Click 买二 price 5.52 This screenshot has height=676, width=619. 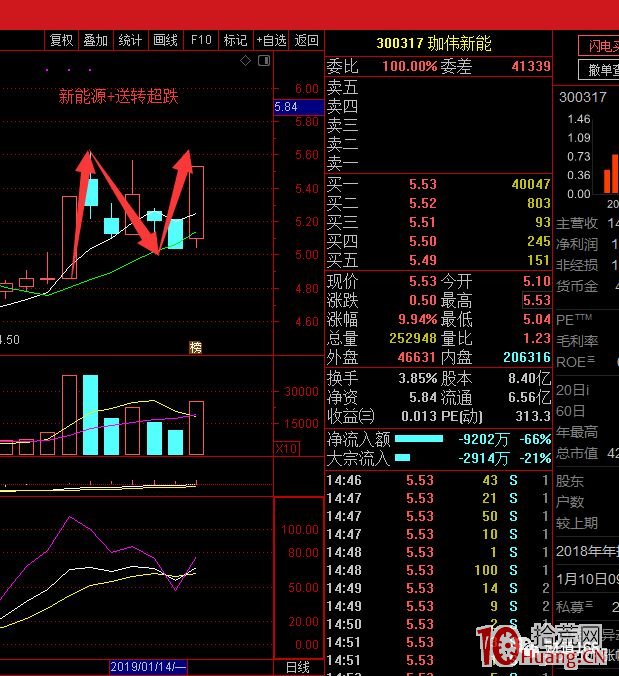pyautogui.click(x=422, y=203)
